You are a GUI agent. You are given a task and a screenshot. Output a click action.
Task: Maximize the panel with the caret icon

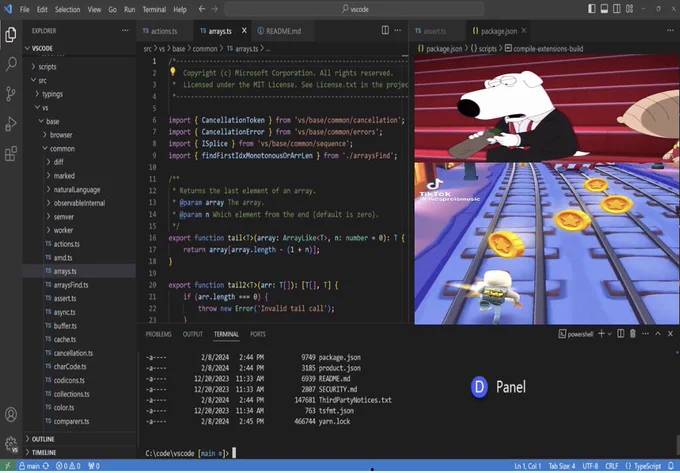[658, 333]
